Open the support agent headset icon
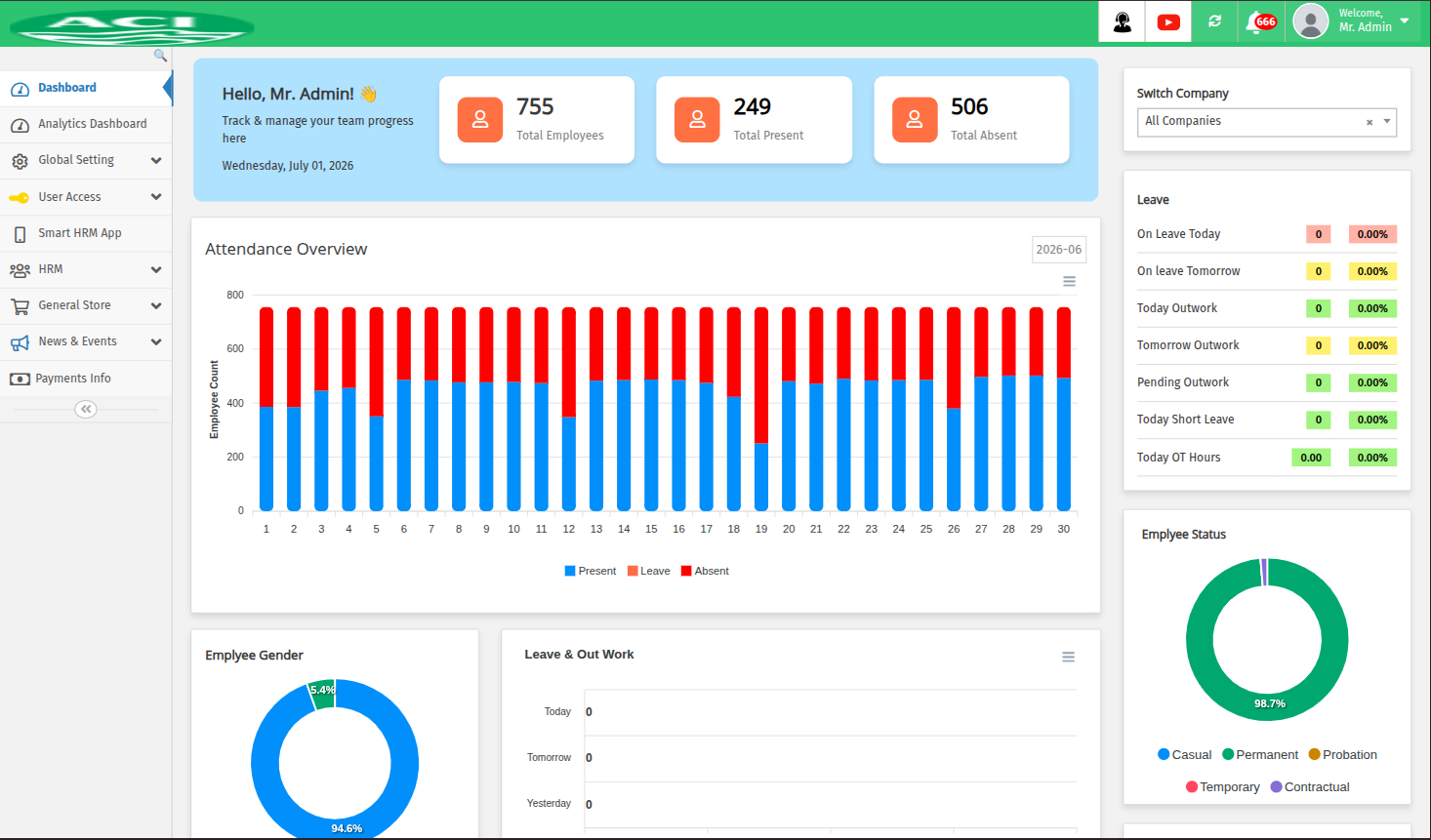The height and width of the screenshot is (840, 1431). [1123, 21]
